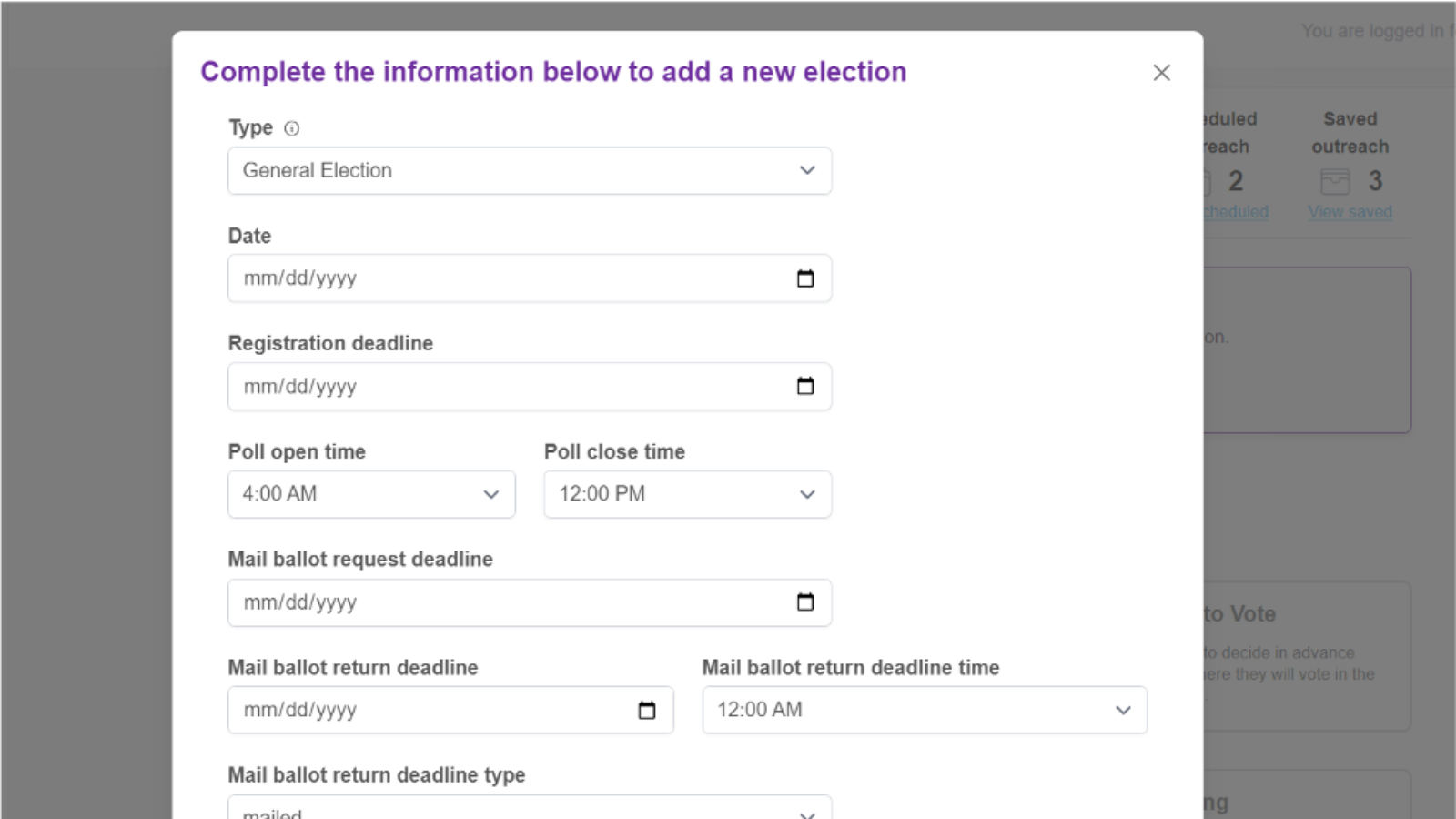Open the calendar picker for Mail ballot return deadline
Image resolution: width=1456 pixels, height=819 pixels.
click(x=646, y=711)
